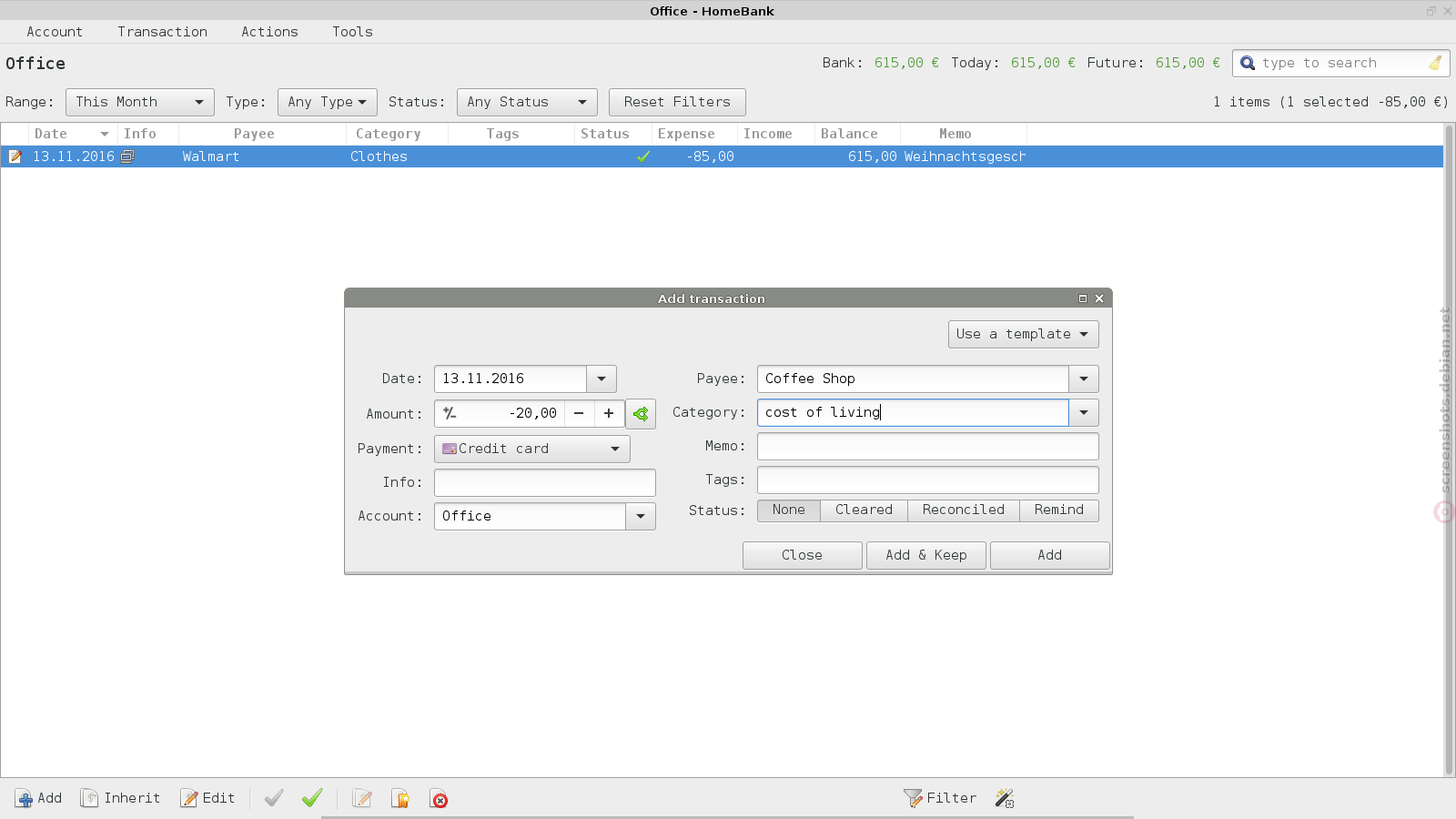Open the Transaction menu
Viewport: 1456px width, 819px height.
[162, 32]
